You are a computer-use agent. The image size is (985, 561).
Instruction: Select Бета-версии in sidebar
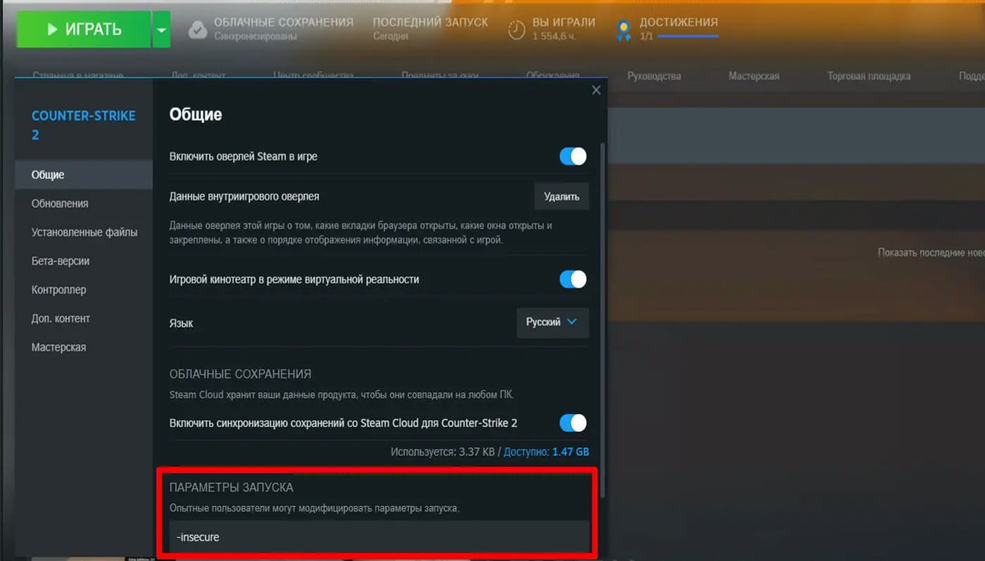click(84, 261)
